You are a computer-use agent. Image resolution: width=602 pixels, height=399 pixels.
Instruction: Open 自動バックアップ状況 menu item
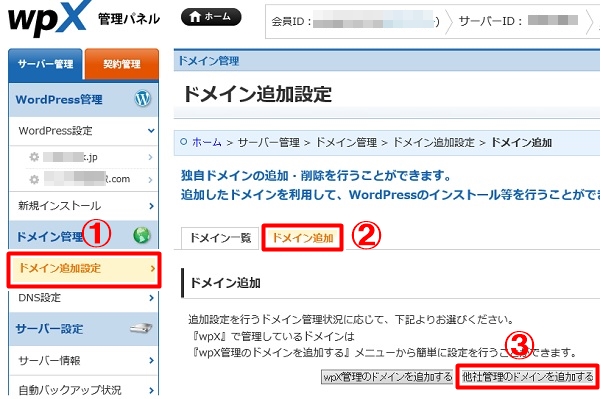click(x=83, y=390)
